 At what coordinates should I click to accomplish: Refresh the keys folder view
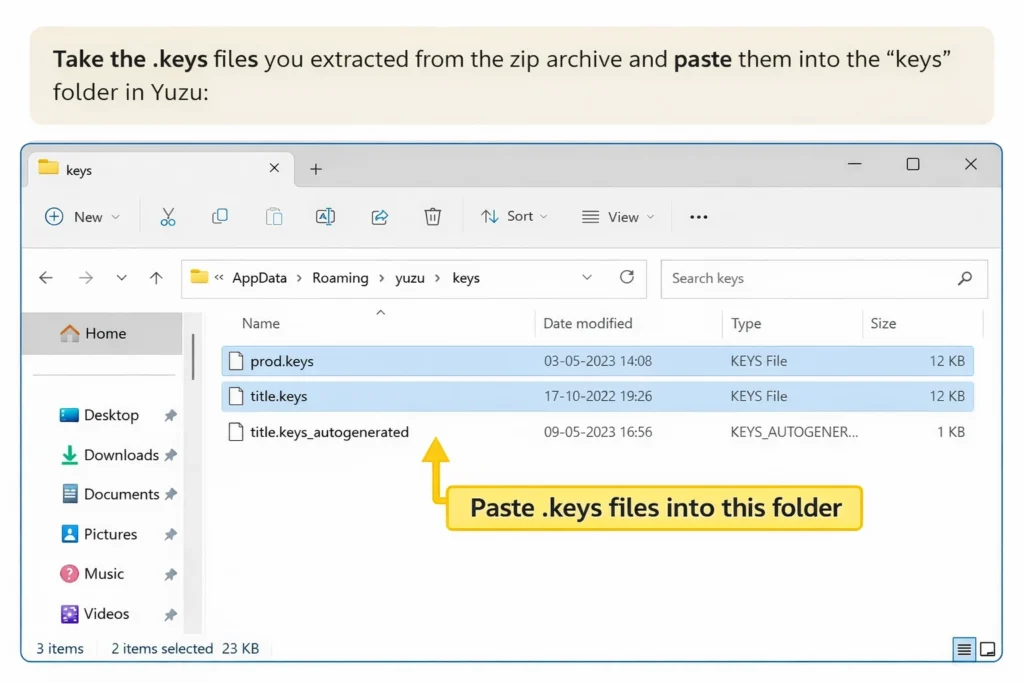[x=627, y=278]
